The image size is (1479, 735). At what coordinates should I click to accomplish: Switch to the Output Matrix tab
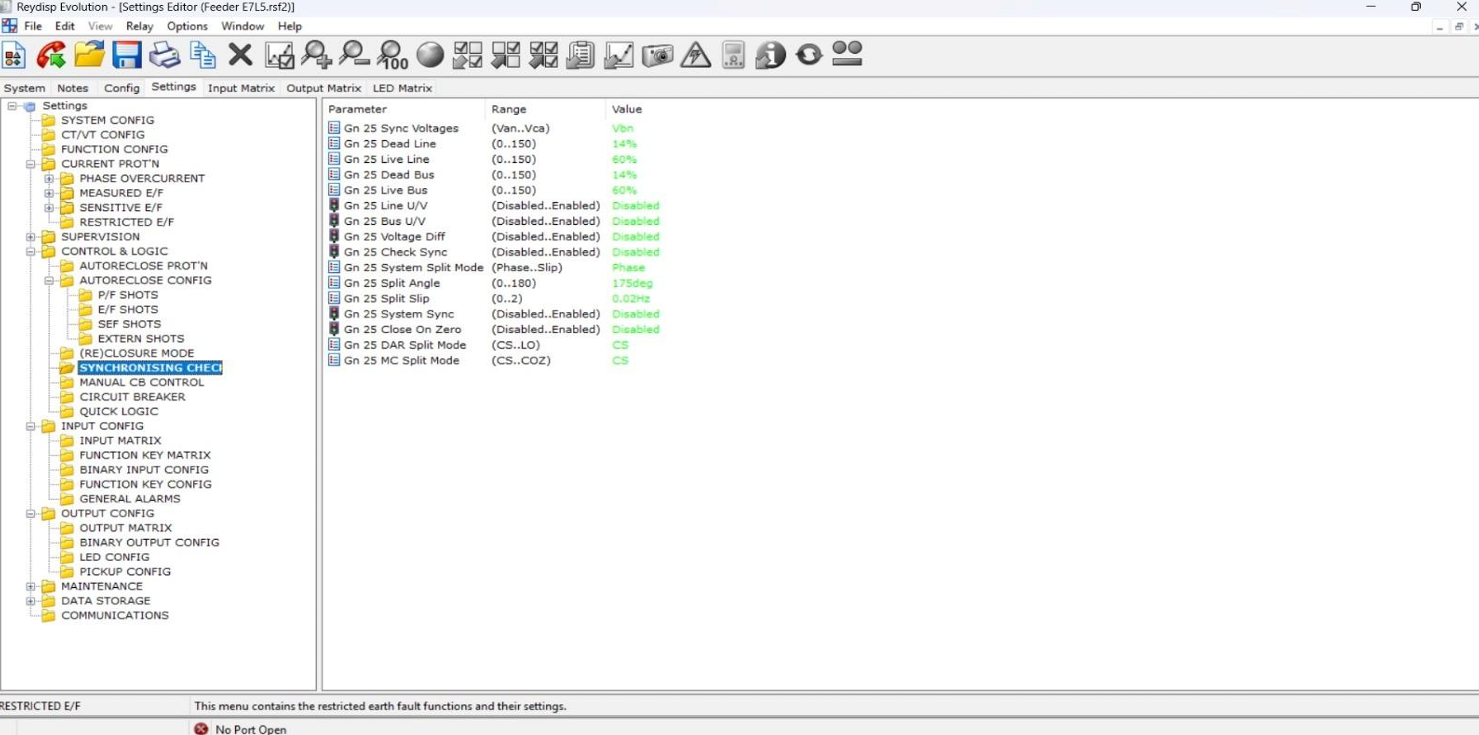coord(323,88)
